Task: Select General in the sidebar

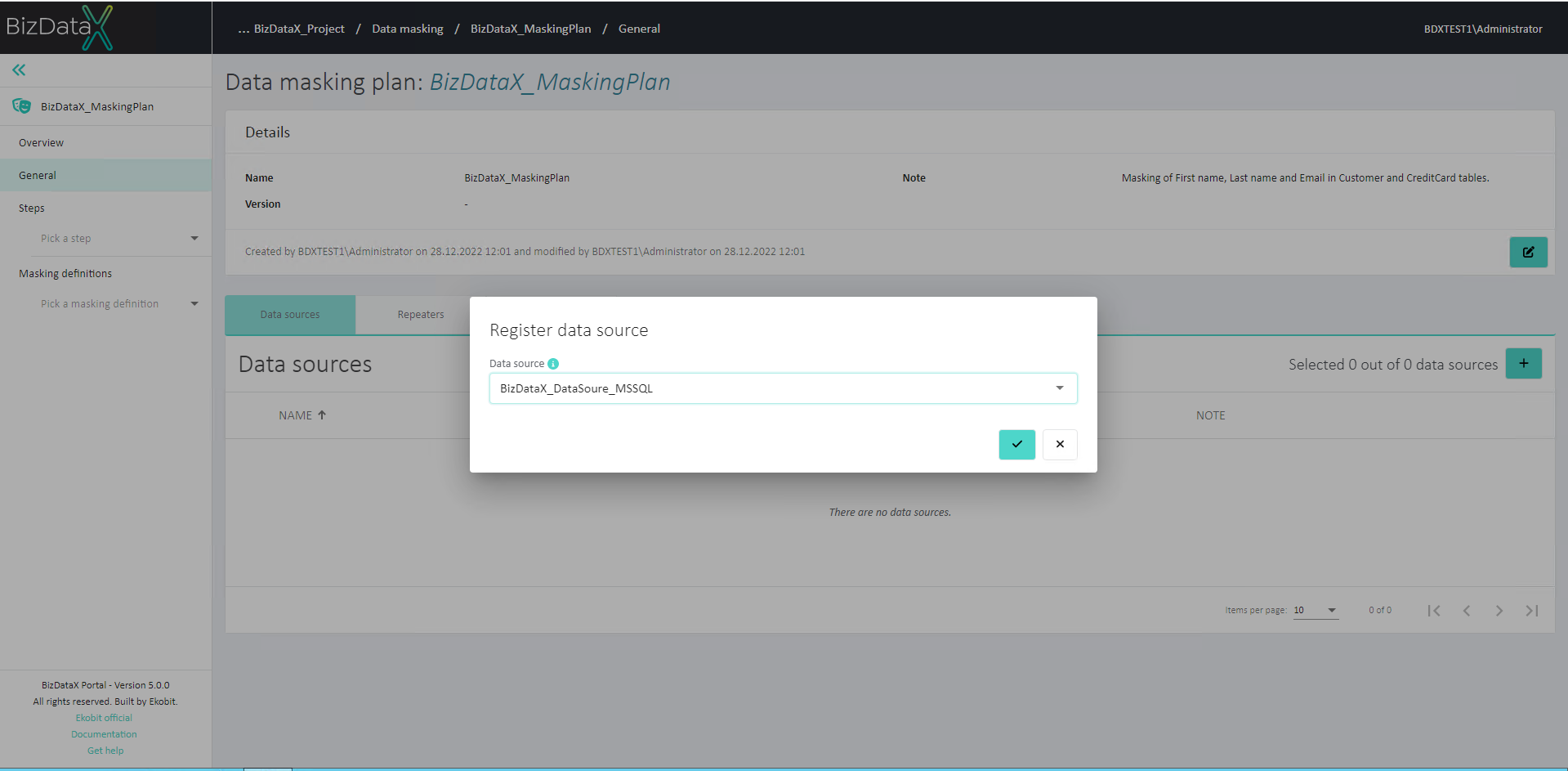Action: coord(106,176)
